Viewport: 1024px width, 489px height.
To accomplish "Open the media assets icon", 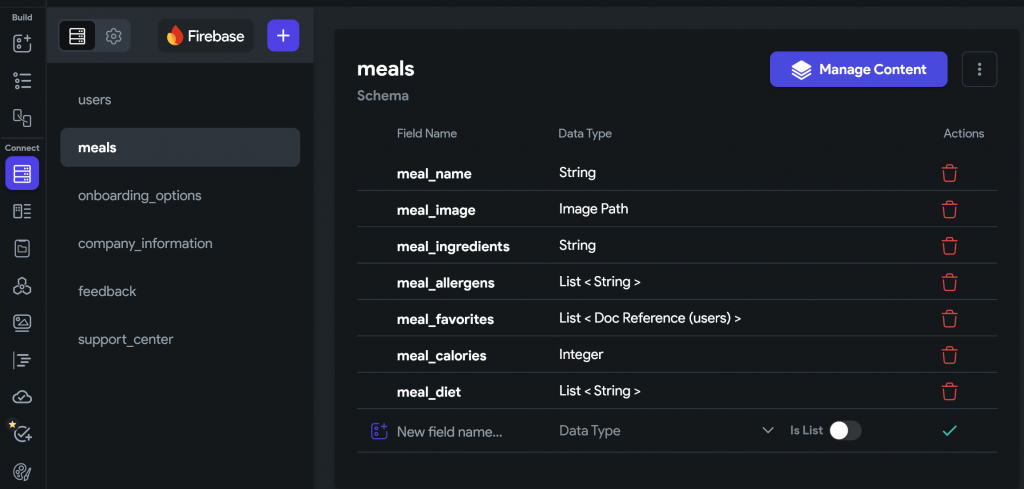I will 22,323.
